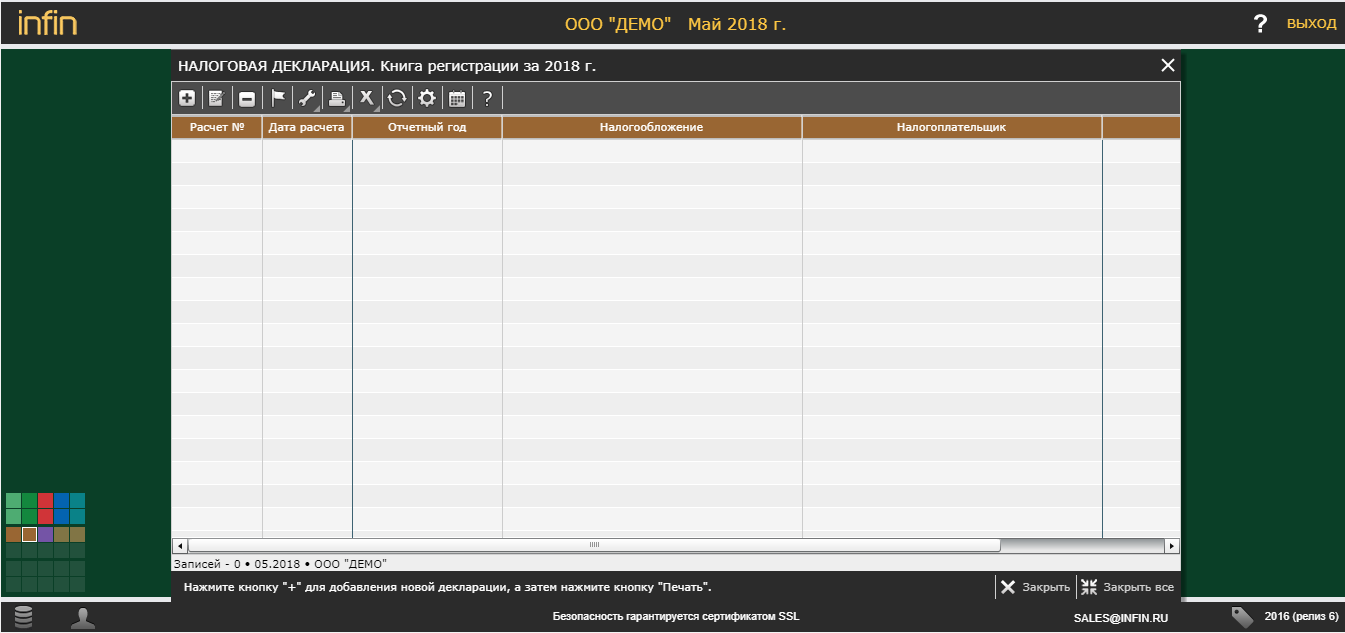
Task: Open the edit record notepad icon
Action: 216,98
